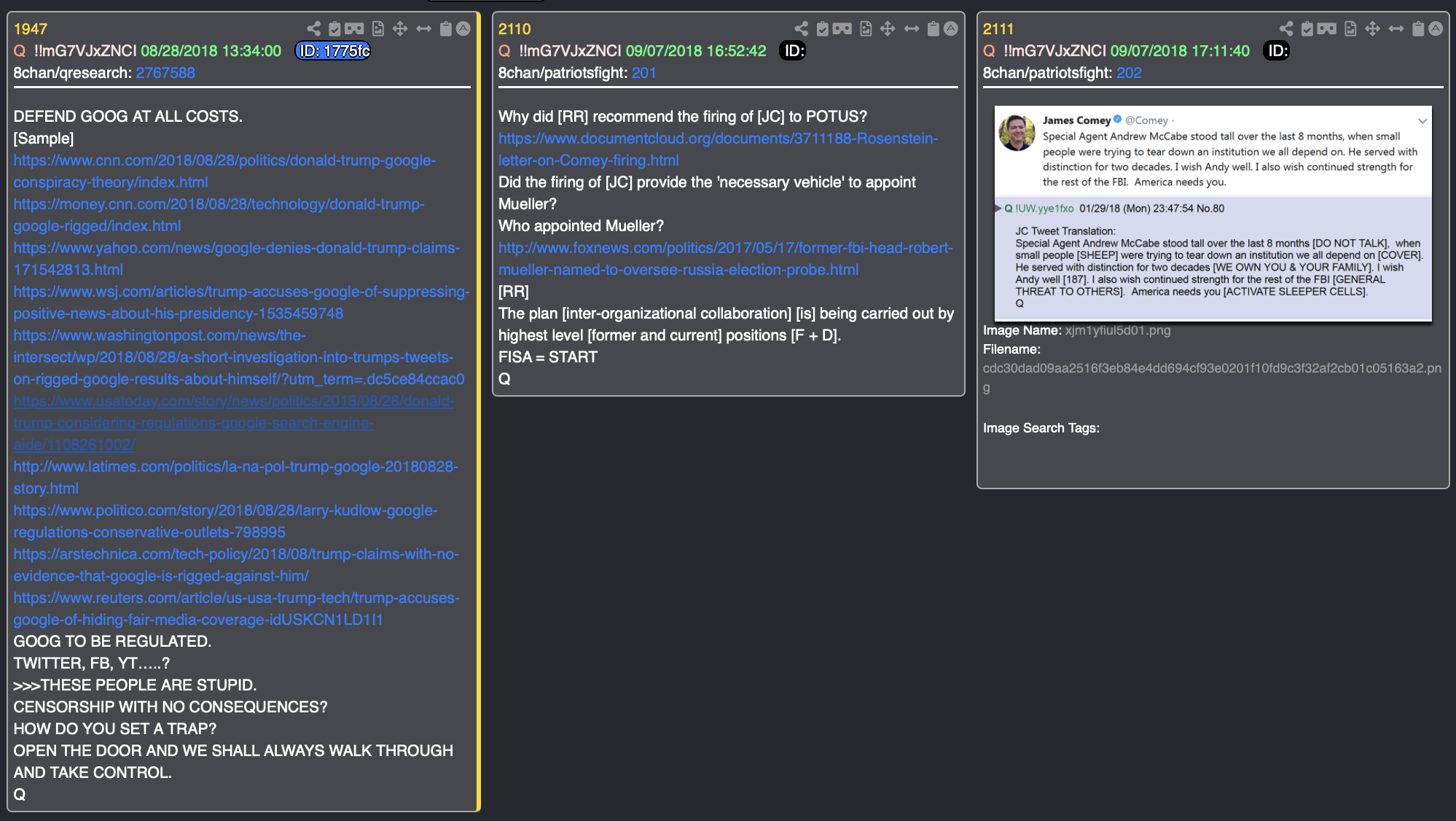1456x821 pixels.
Task: Open the Politico larry-kudlow-google link
Action: click(225, 521)
